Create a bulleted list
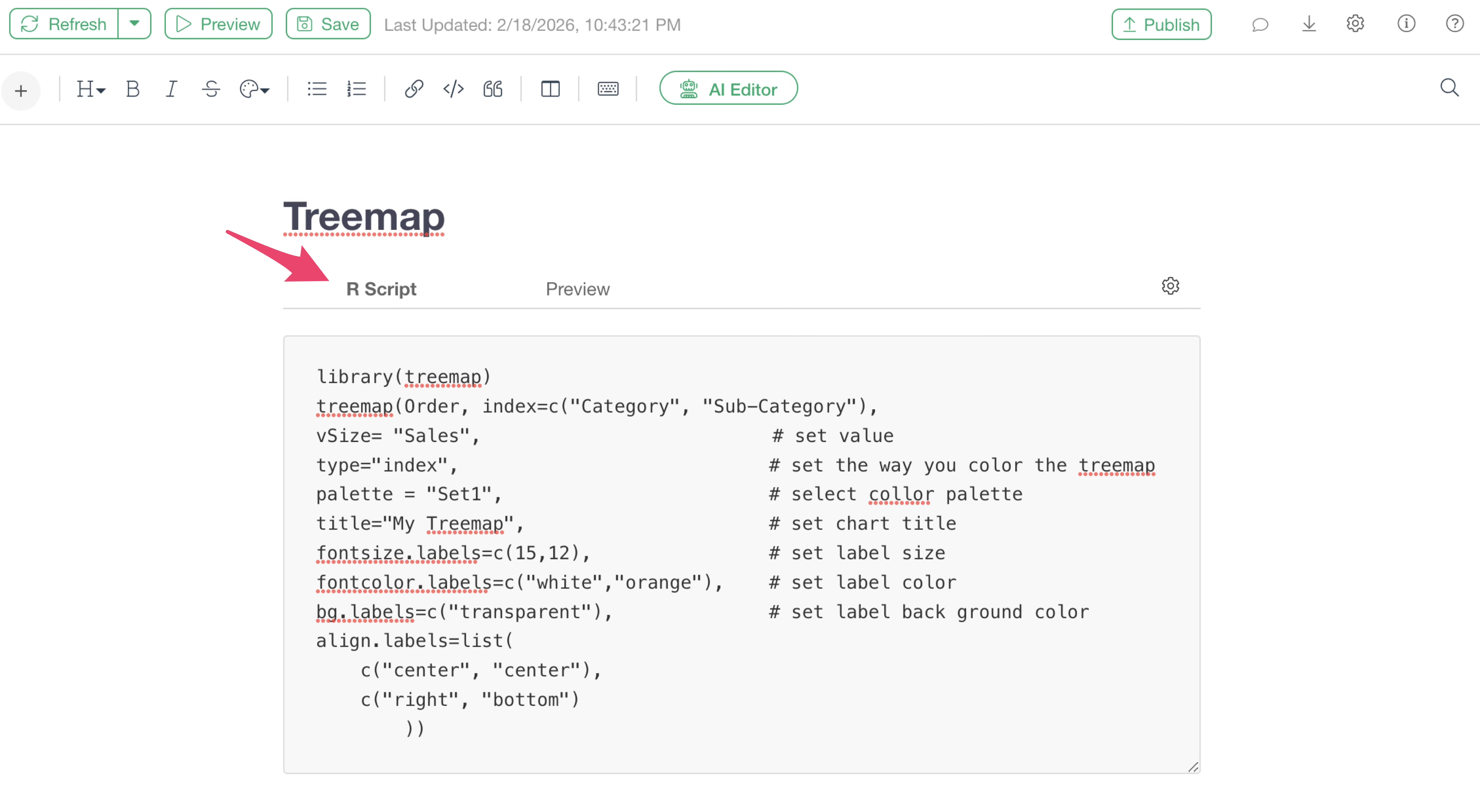 (316, 89)
